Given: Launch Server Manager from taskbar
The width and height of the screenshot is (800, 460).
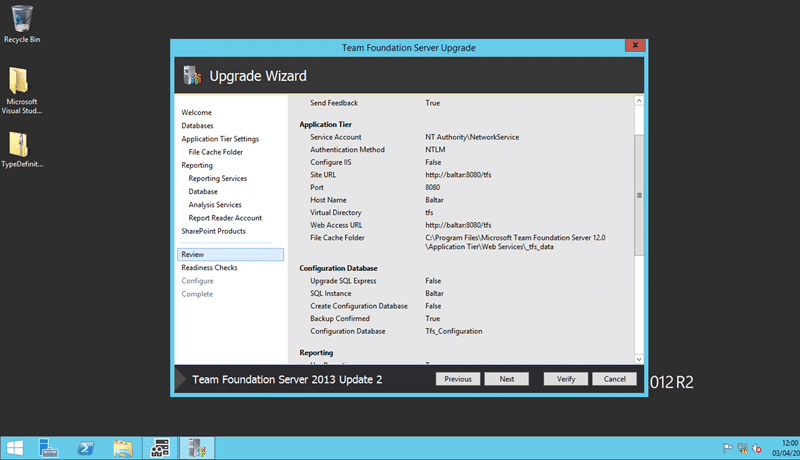Looking at the screenshot, I should [x=48, y=448].
